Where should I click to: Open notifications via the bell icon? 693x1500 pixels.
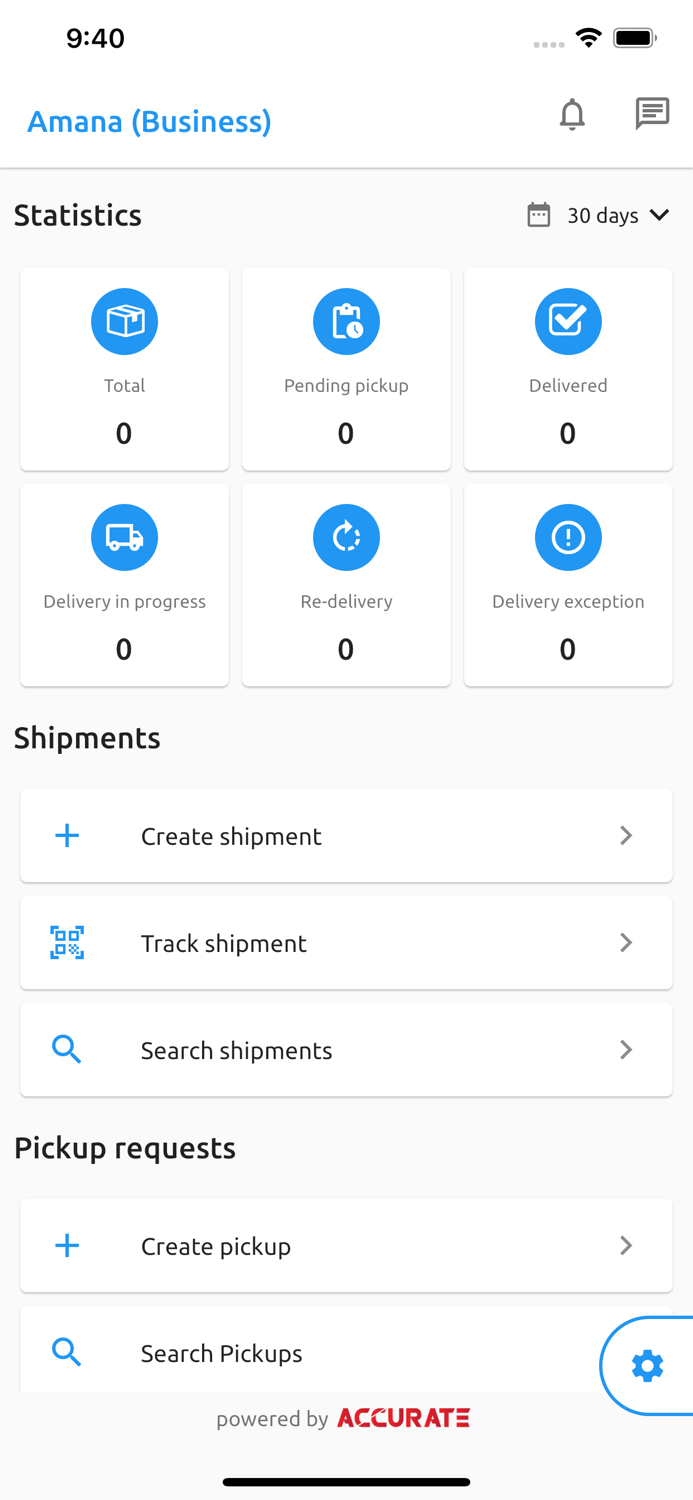tap(572, 114)
